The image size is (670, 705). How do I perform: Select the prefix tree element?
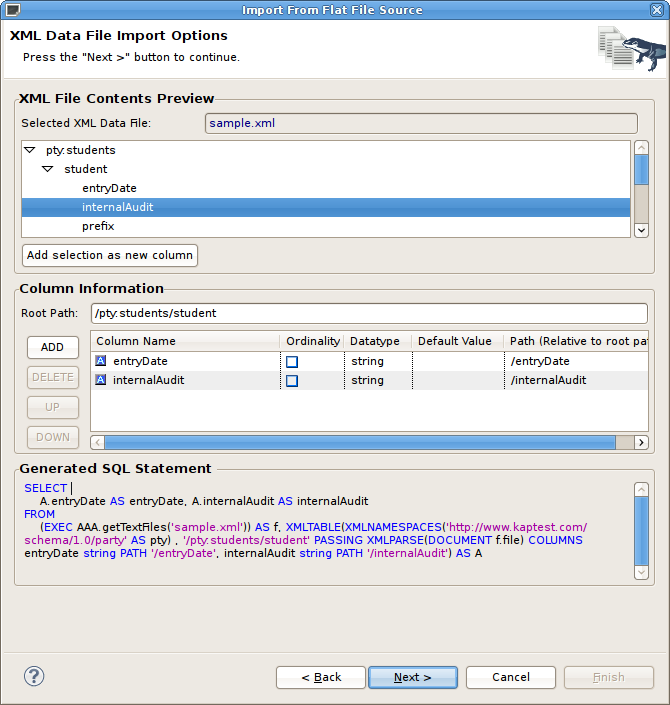[x=98, y=226]
